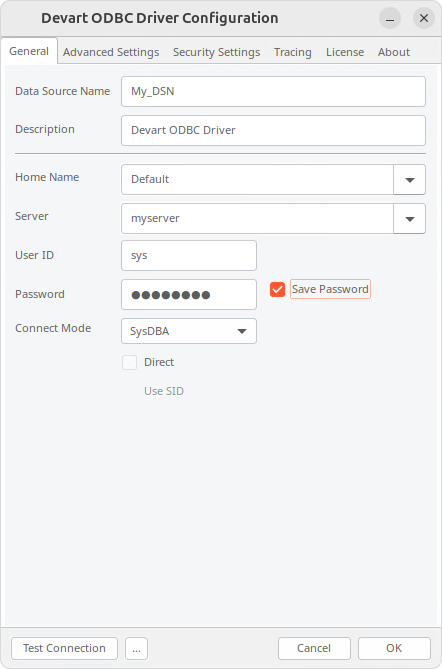
Task: Expand the Server dropdown arrow
Action: (410, 219)
